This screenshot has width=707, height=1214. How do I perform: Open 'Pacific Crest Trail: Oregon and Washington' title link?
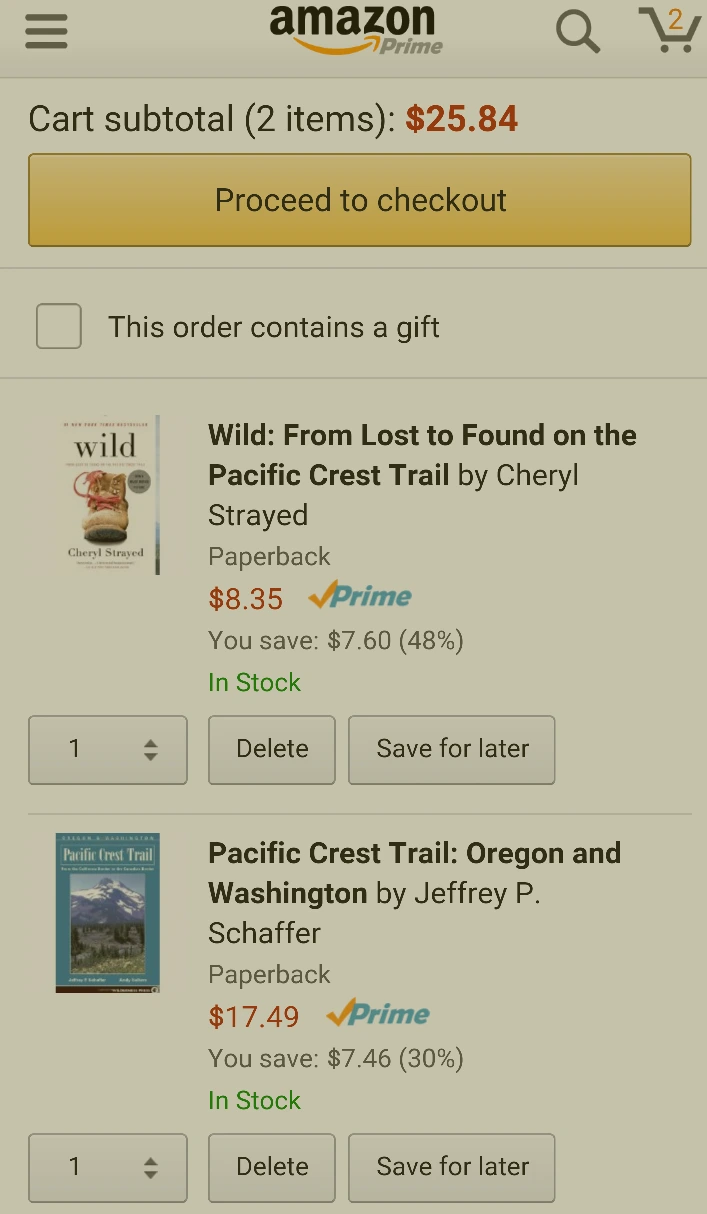point(414,872)
